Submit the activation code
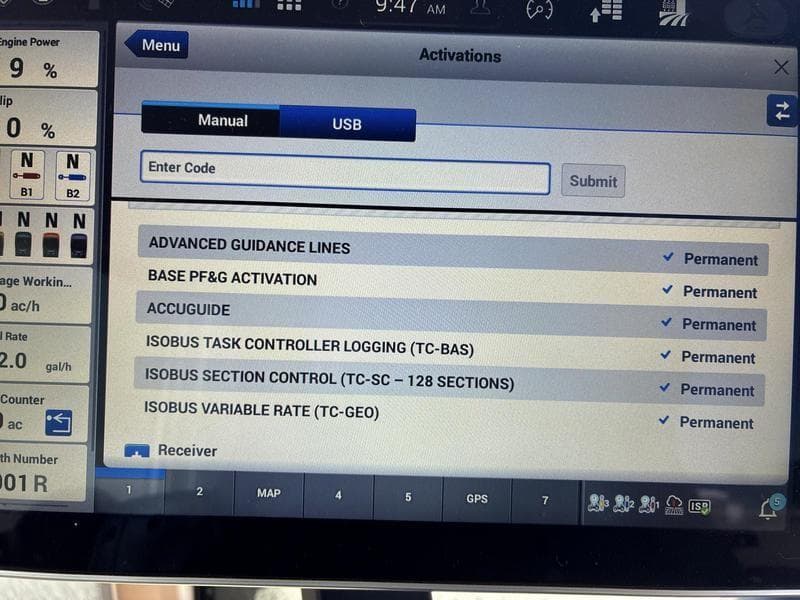This screenshot has height=600, width=800. (x=593, y=181)
